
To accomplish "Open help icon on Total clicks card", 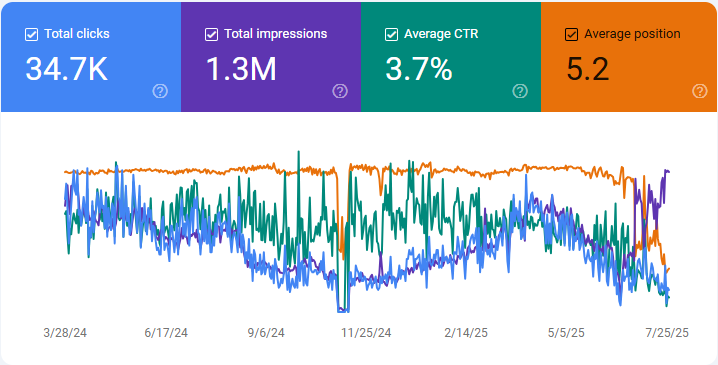I will (x=160, y=91).
